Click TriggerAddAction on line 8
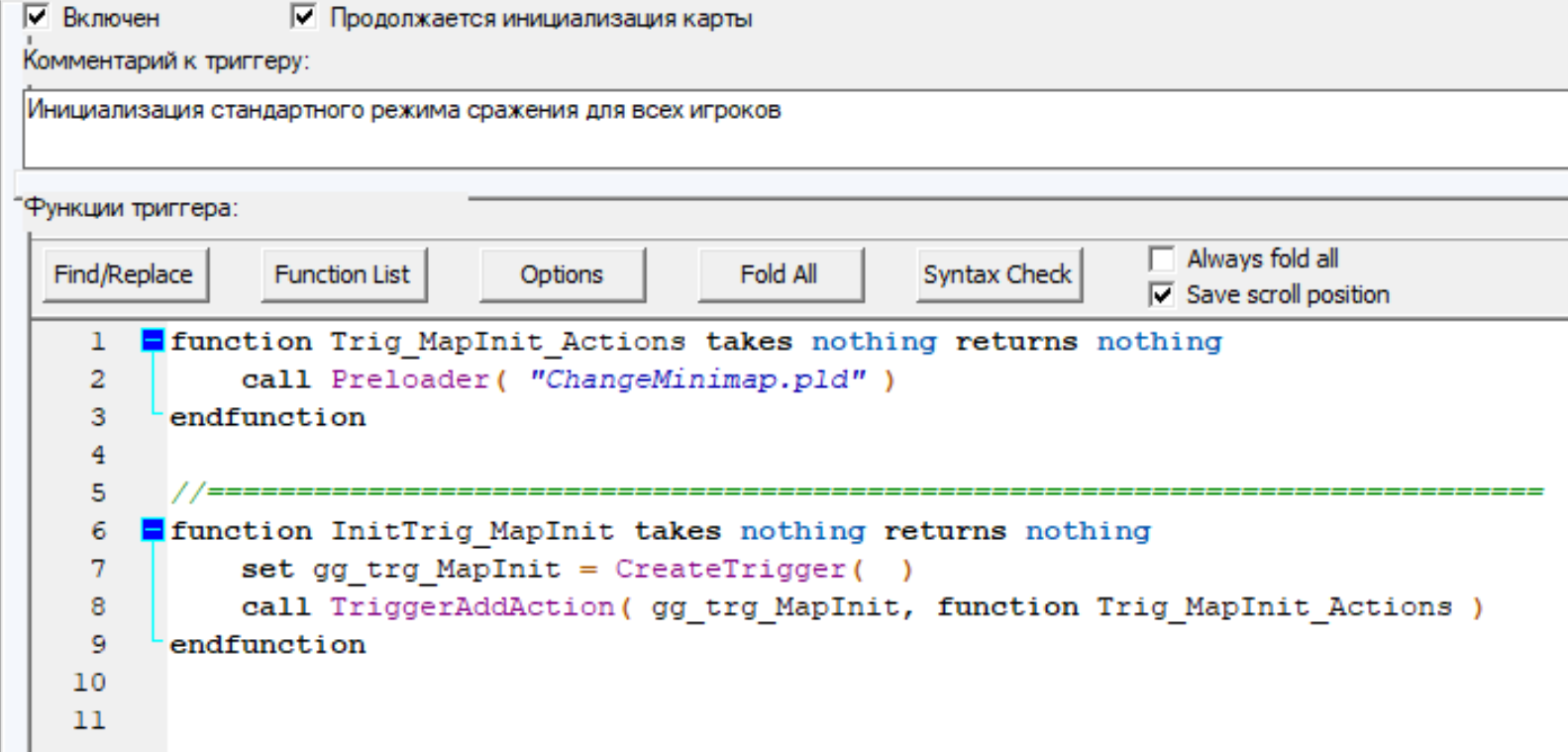Image resolution: width=1568 pixels, height=752 pixels. pos(472,606)
